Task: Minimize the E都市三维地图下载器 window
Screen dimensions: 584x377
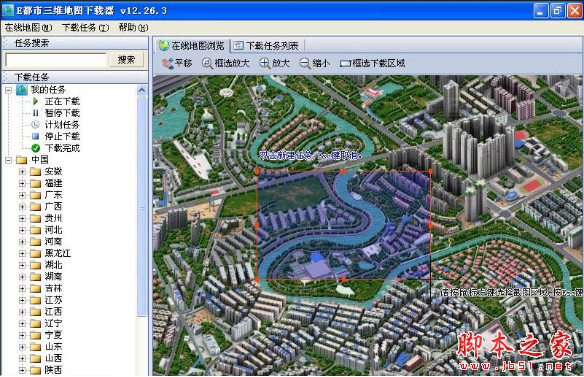Action: [541, 10]
